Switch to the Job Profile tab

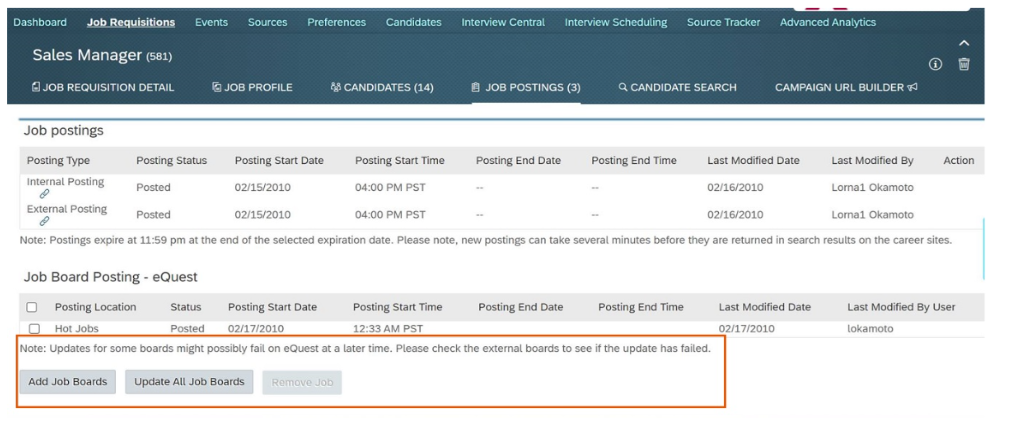pyautogui.click(x=252, y=87)
